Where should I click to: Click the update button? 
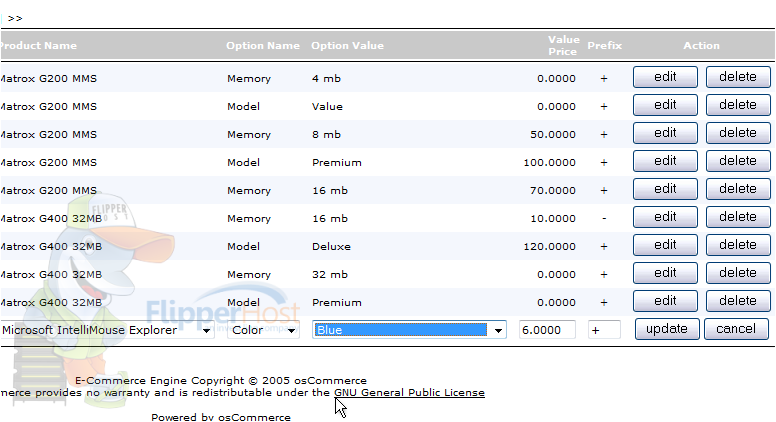pos(667,329)
